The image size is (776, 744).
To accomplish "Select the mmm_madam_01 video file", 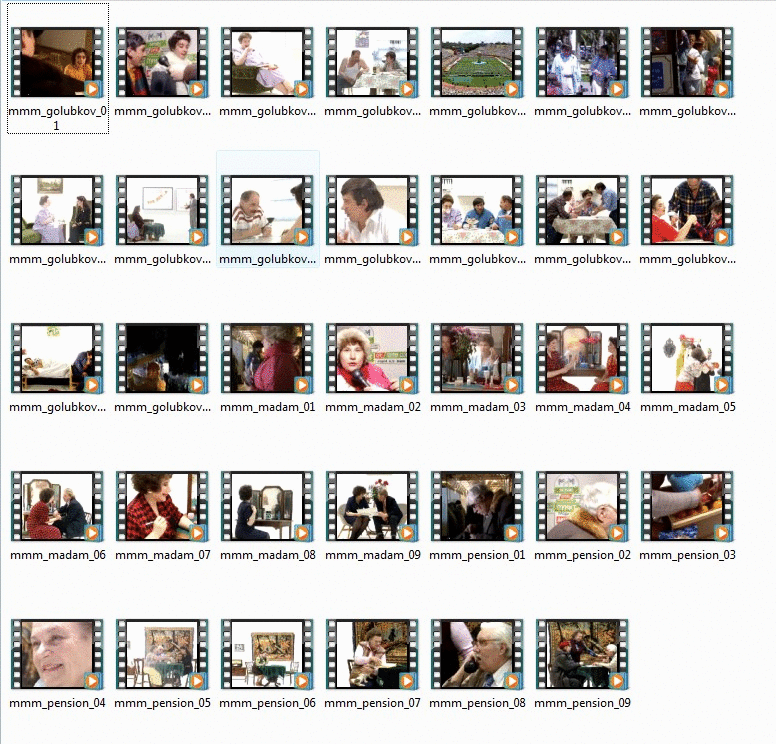I will coord(267,358).
